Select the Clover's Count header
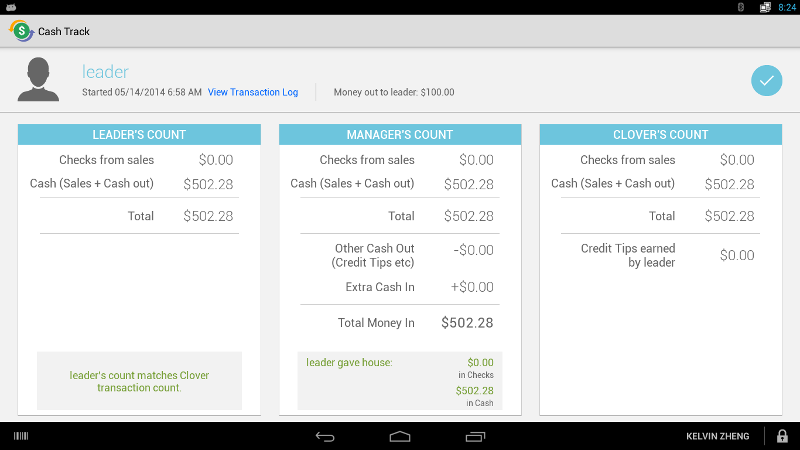Screen dimensions: 800x450 661,135
